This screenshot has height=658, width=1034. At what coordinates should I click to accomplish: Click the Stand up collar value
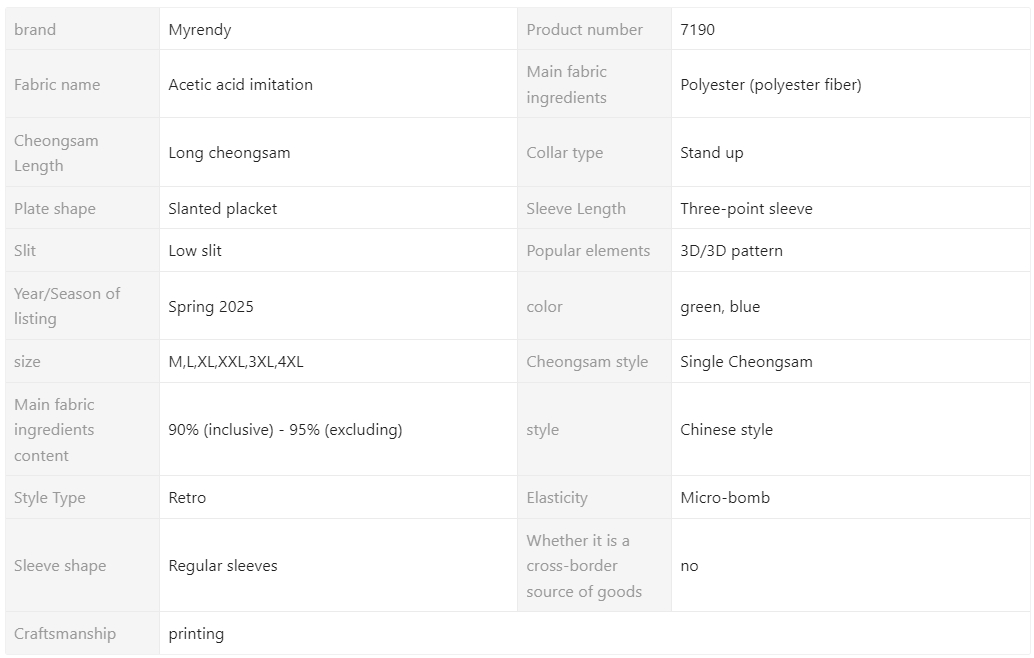tap(712, 153)
